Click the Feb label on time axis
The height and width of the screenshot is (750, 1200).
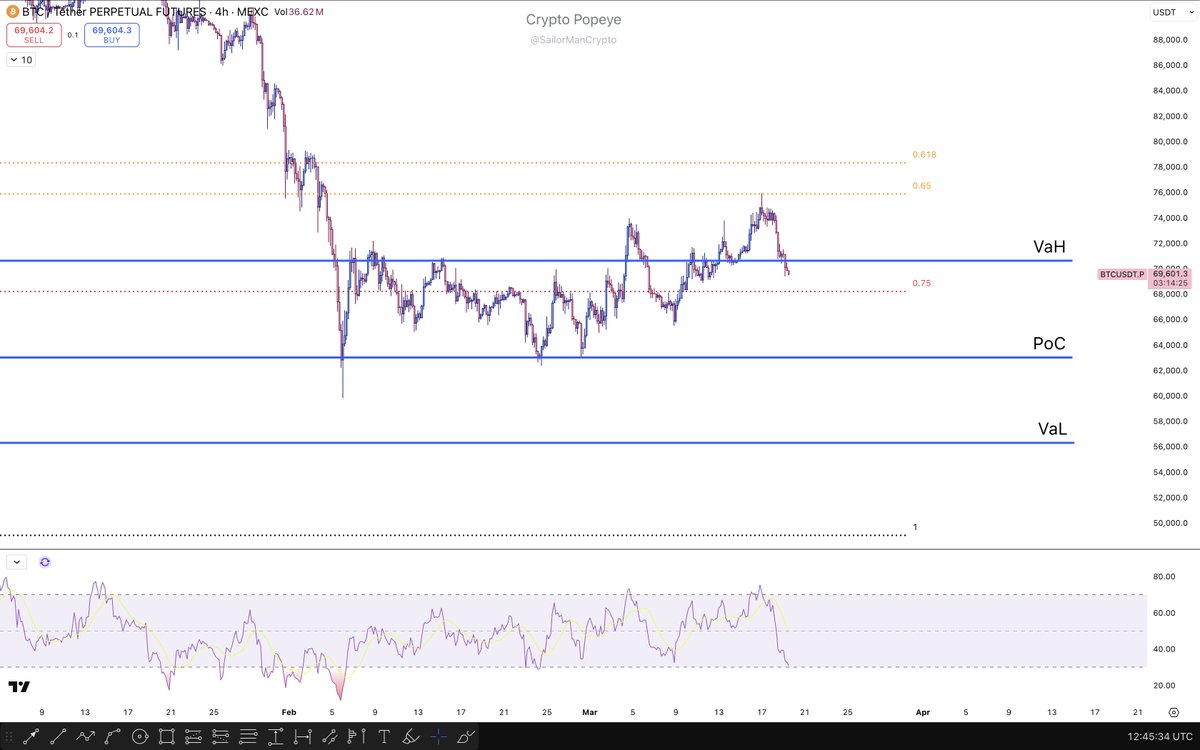pyautogui.click(x=288, y=712)
